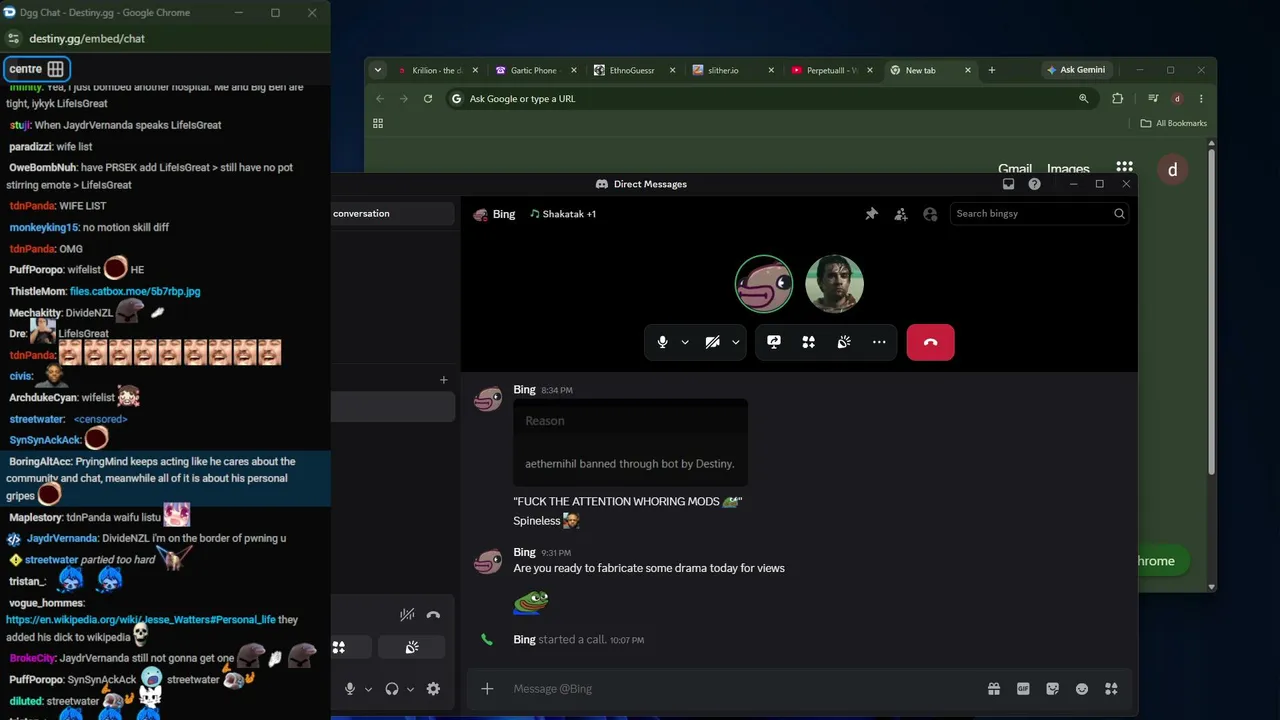1280x720 pixels.
Task: Open the emoji picker
Action: (1081, 688)
